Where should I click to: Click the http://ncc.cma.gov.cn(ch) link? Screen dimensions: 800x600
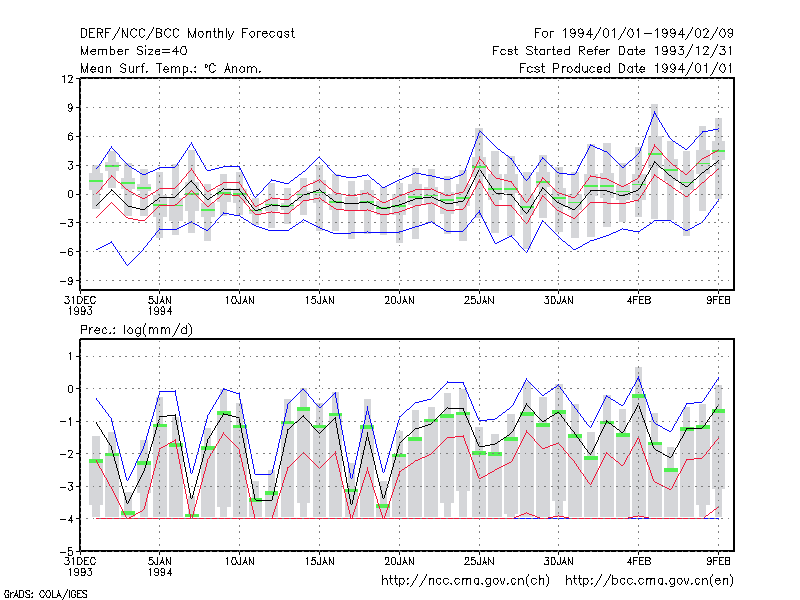[x=465, y=581]
